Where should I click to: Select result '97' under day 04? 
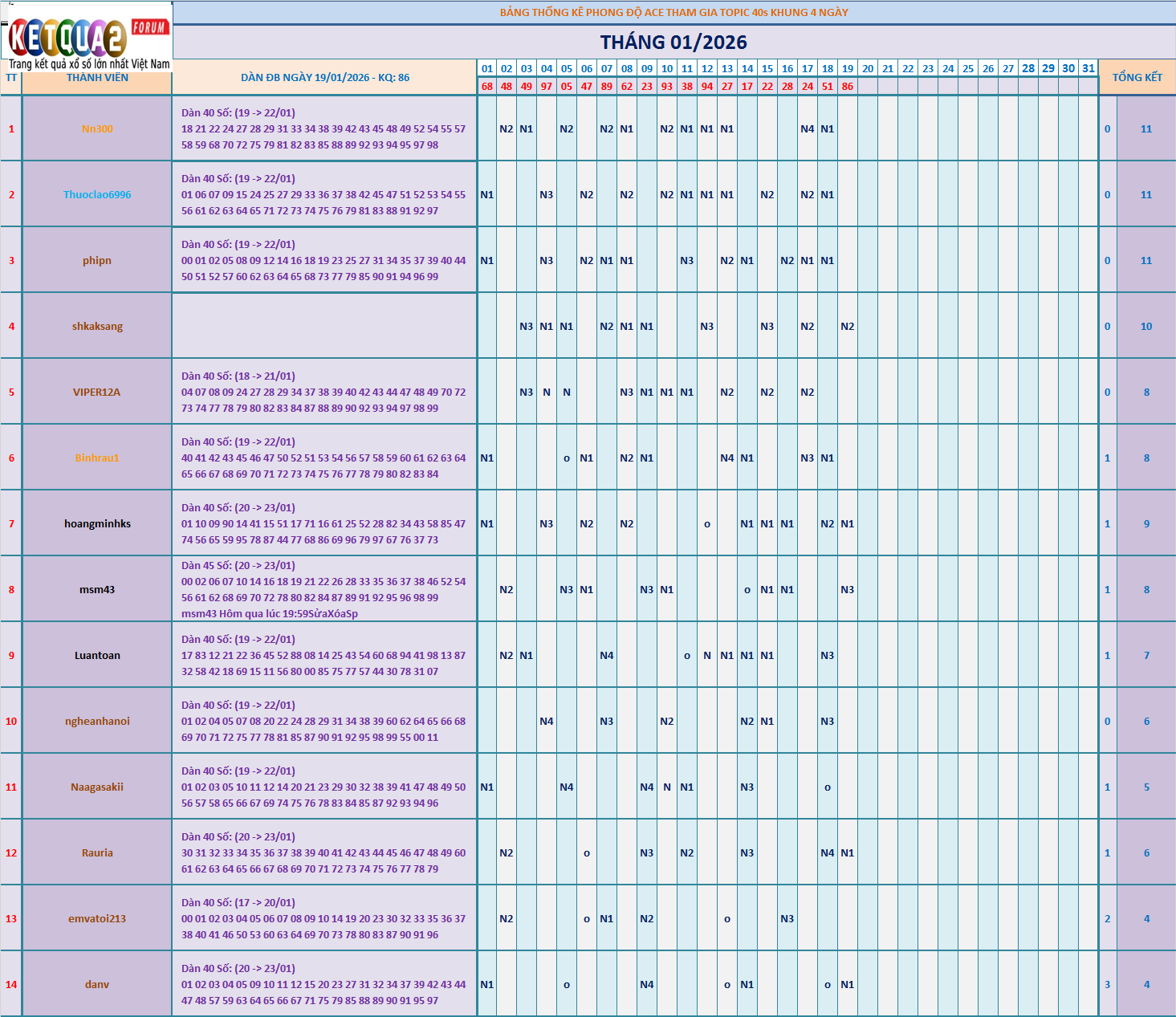[547, 86]
